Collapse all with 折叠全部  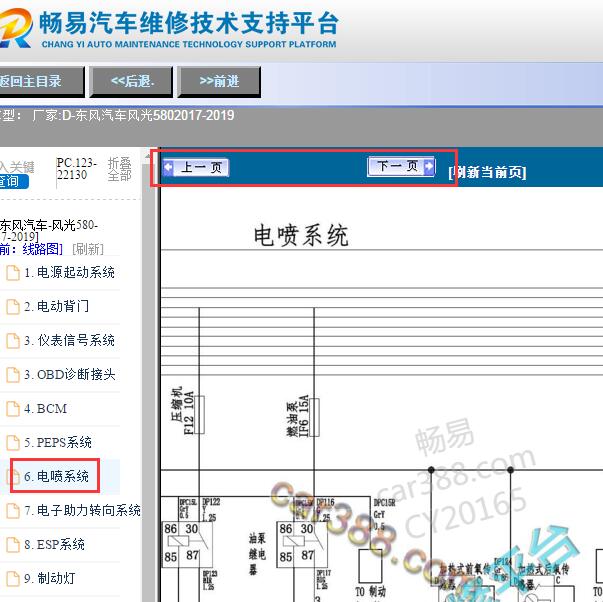click(119, 169)
